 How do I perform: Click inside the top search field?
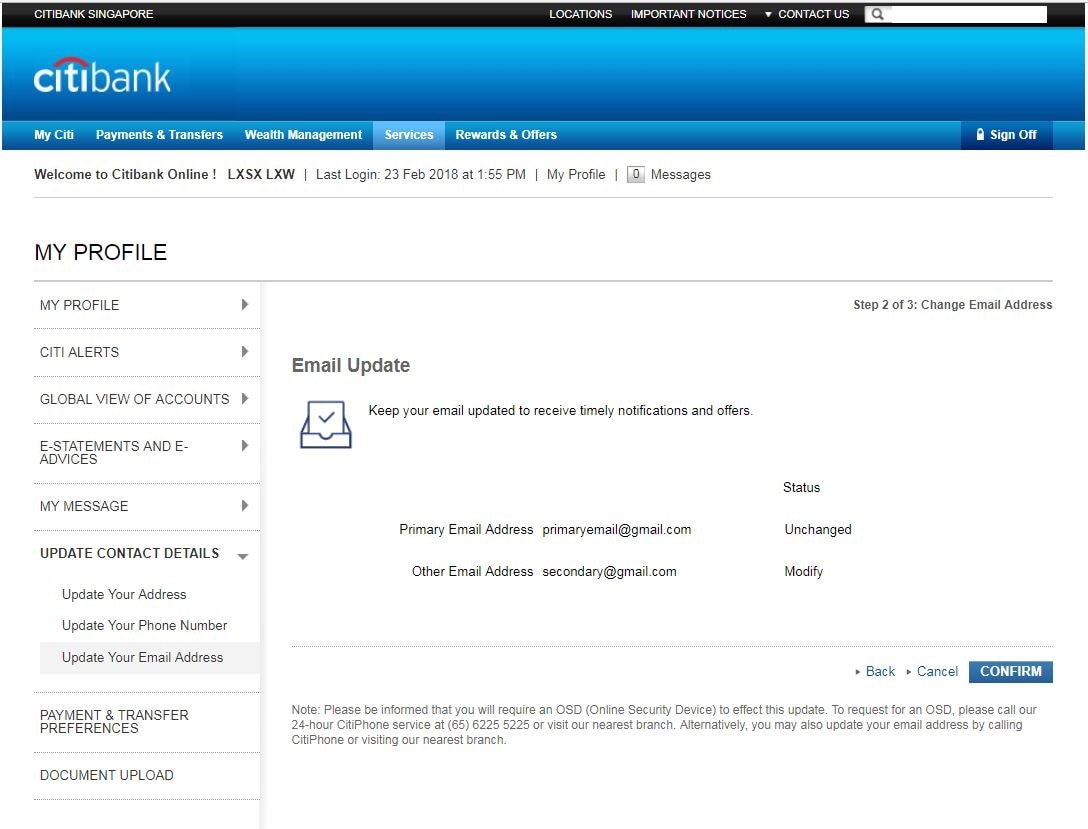click(x=967, y=14)
